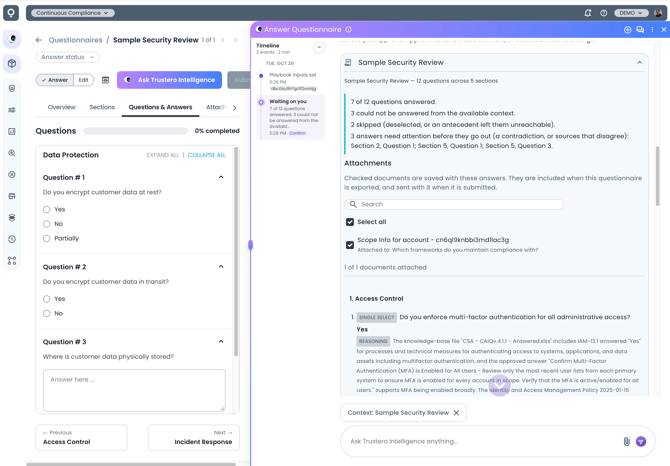Click the new chat plus icon
This screenshot has height=466, width=670.
627,29
